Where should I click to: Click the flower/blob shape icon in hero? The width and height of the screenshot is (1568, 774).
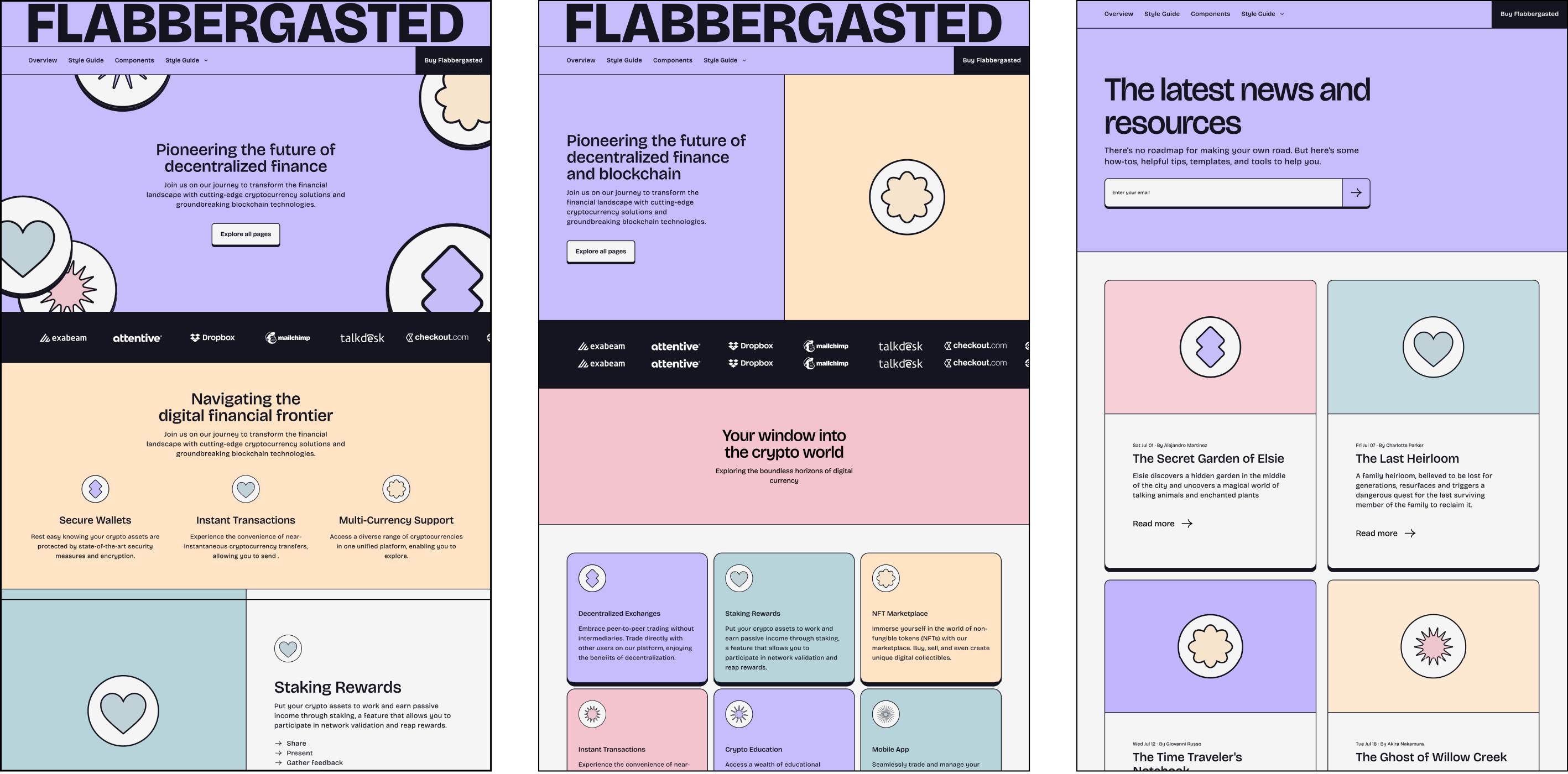[909, 197]
